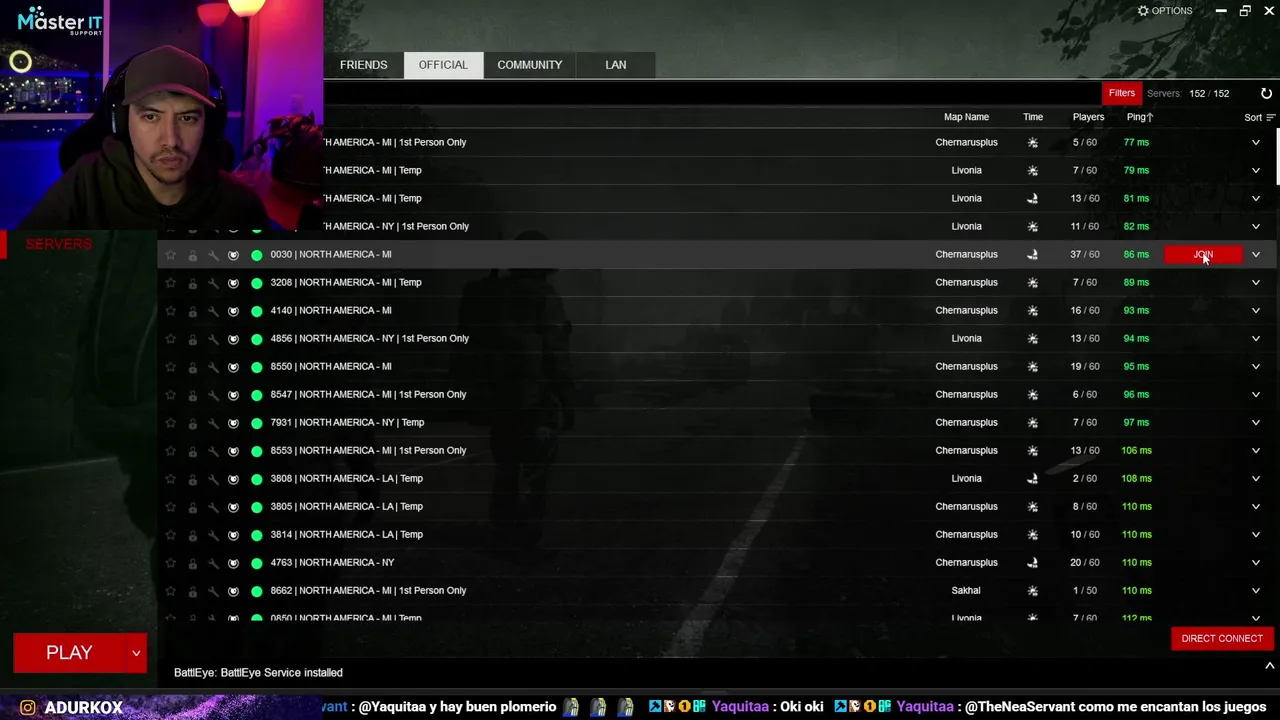
Task: Expand the BattlEye log panel chevron
Action: pyautogui.click(x=1269, y=666)
